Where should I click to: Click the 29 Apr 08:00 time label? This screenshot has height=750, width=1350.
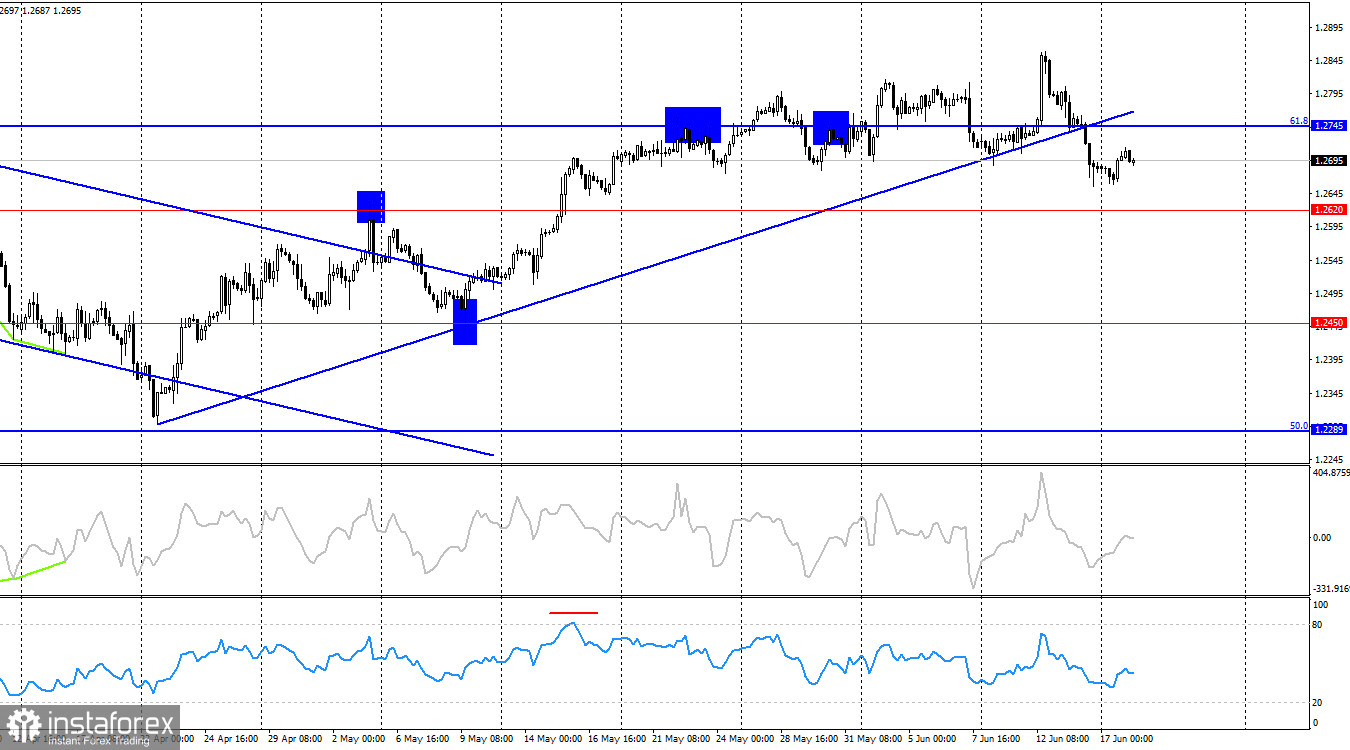(x=296, y=740)
